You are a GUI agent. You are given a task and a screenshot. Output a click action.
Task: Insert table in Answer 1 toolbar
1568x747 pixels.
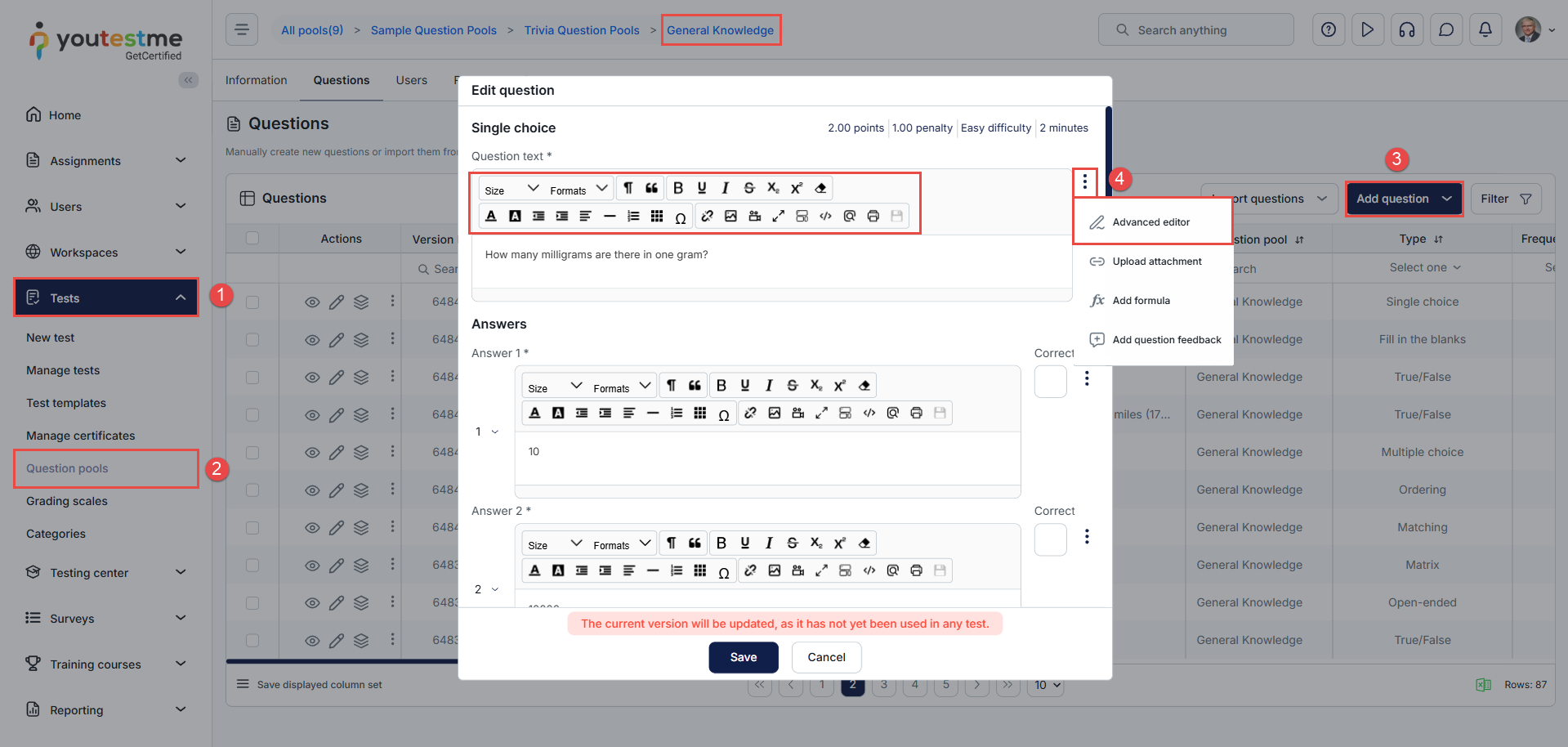(x=699, y=414)
